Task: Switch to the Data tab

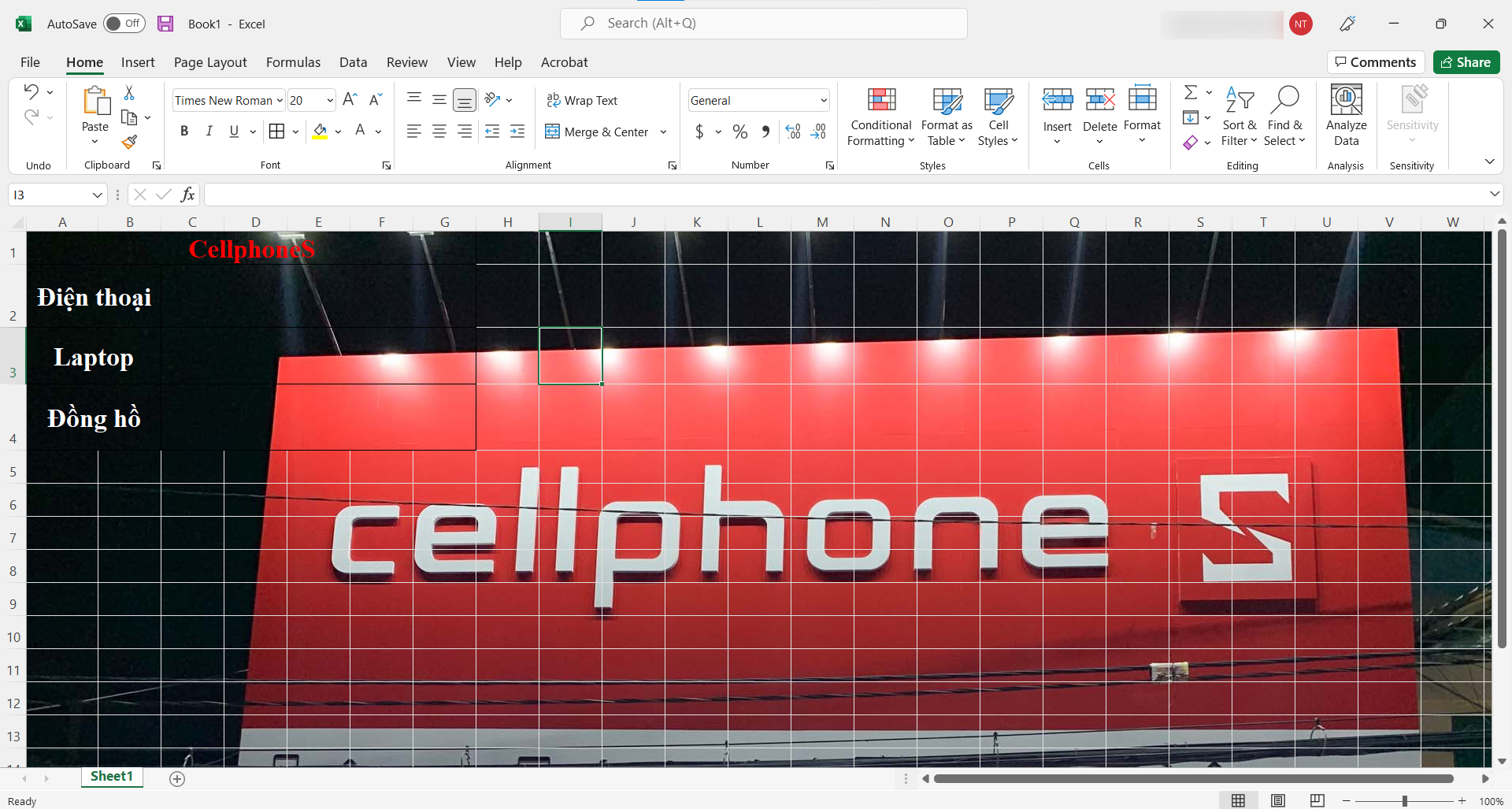Action: tap(353, 62)
